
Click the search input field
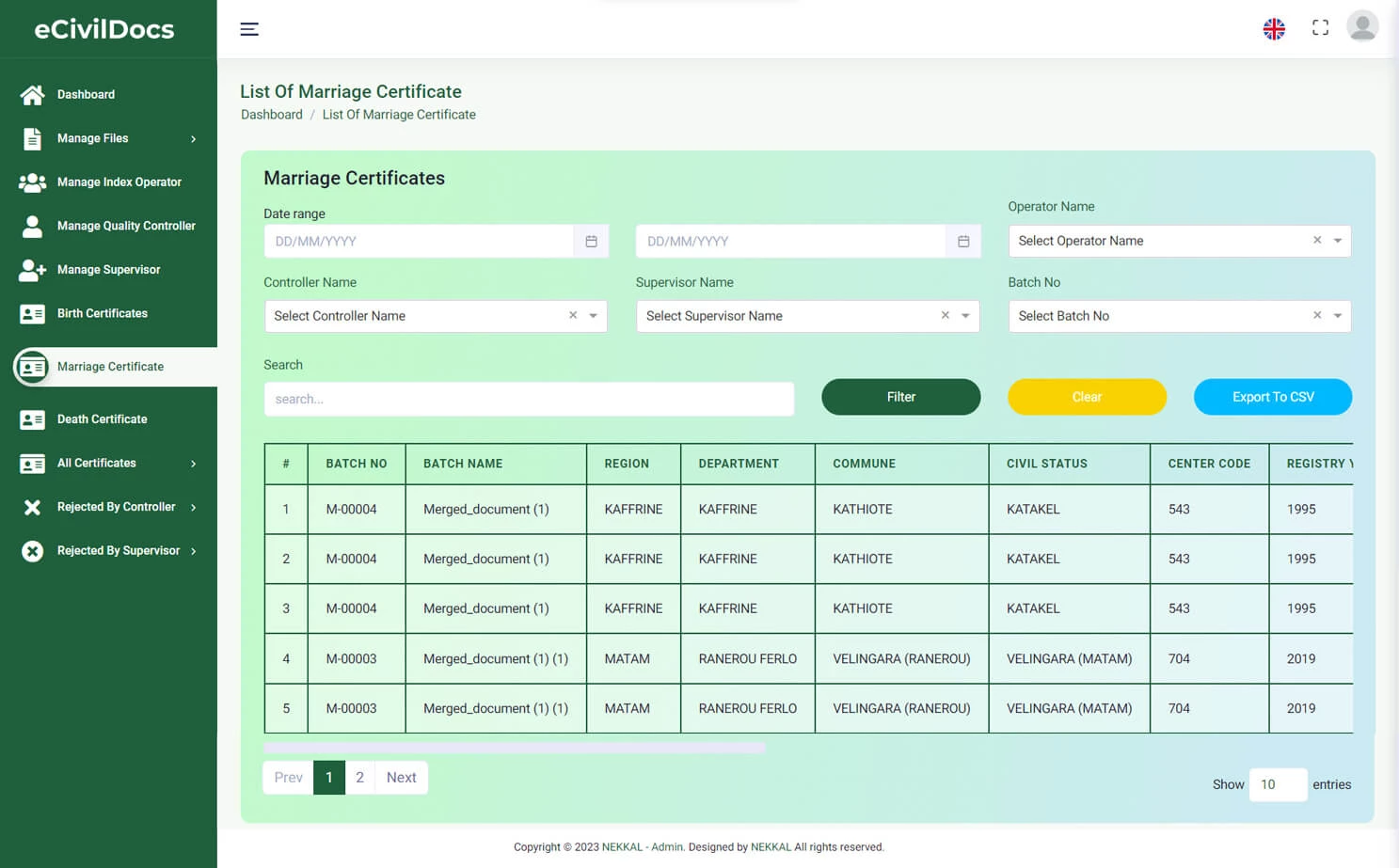click(529, 399)
